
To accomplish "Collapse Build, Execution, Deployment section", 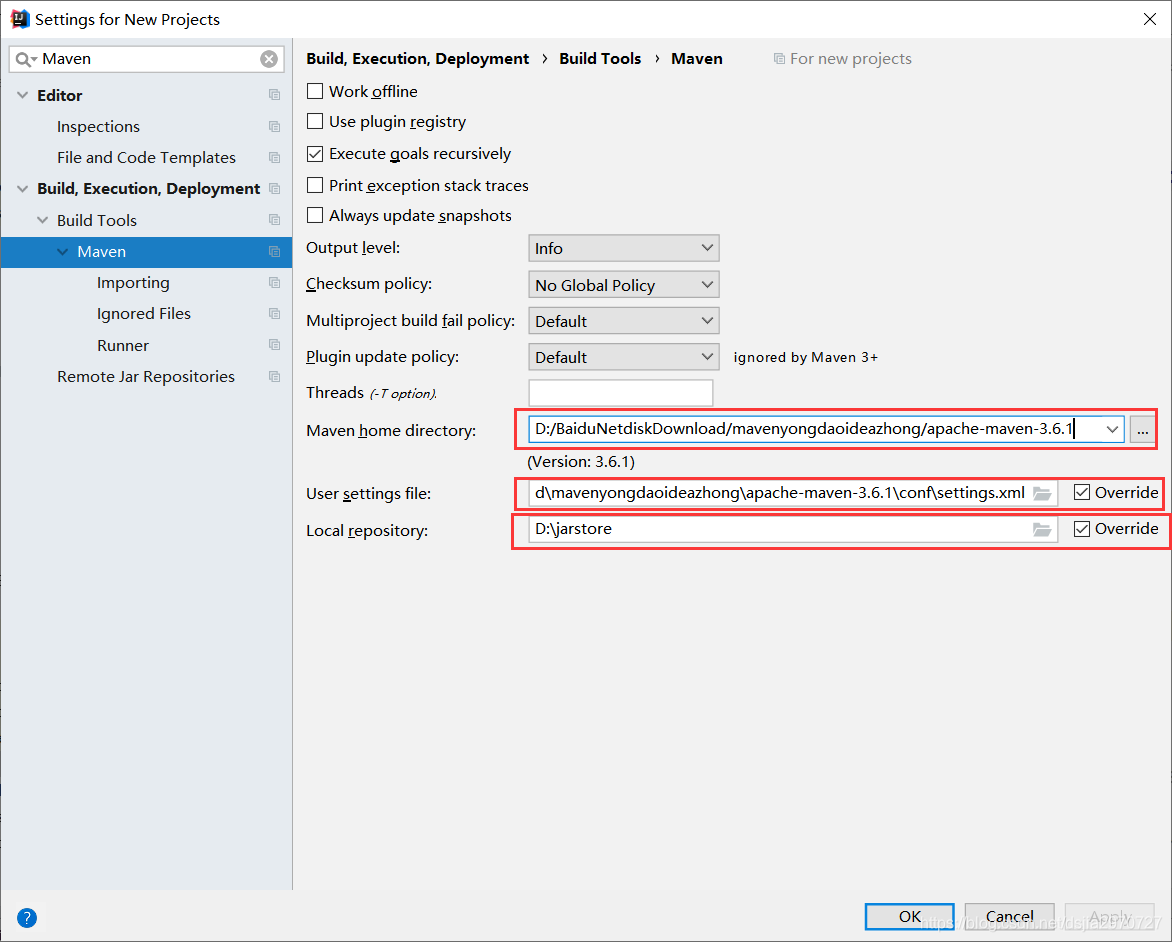I will click(x=22, y=188).
